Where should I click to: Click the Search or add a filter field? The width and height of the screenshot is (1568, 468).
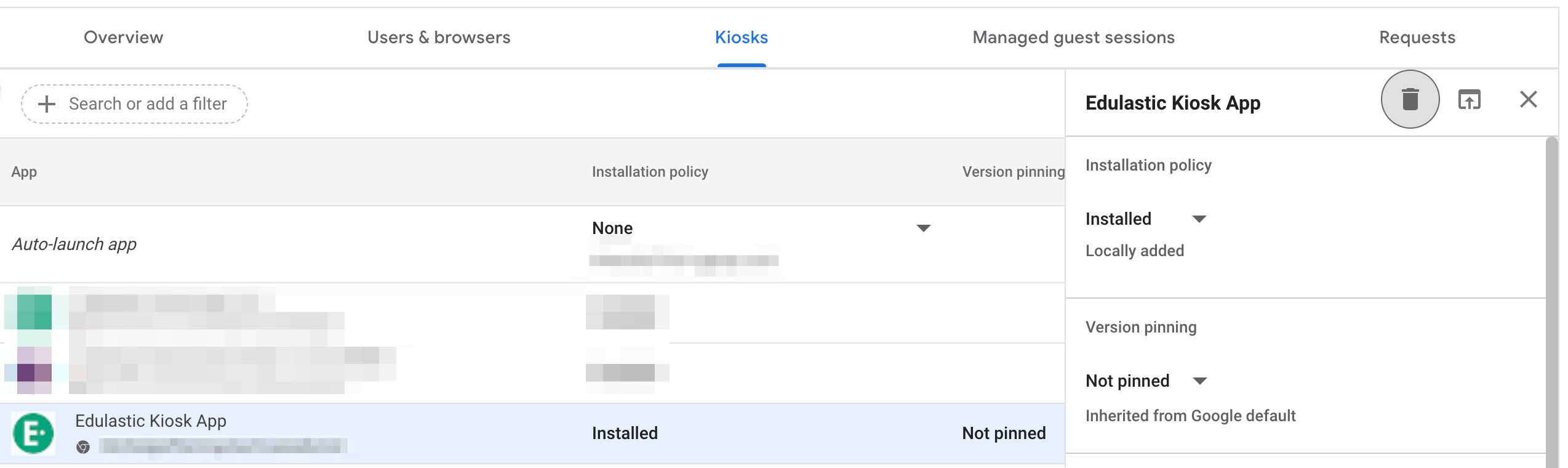coord(134,104)
